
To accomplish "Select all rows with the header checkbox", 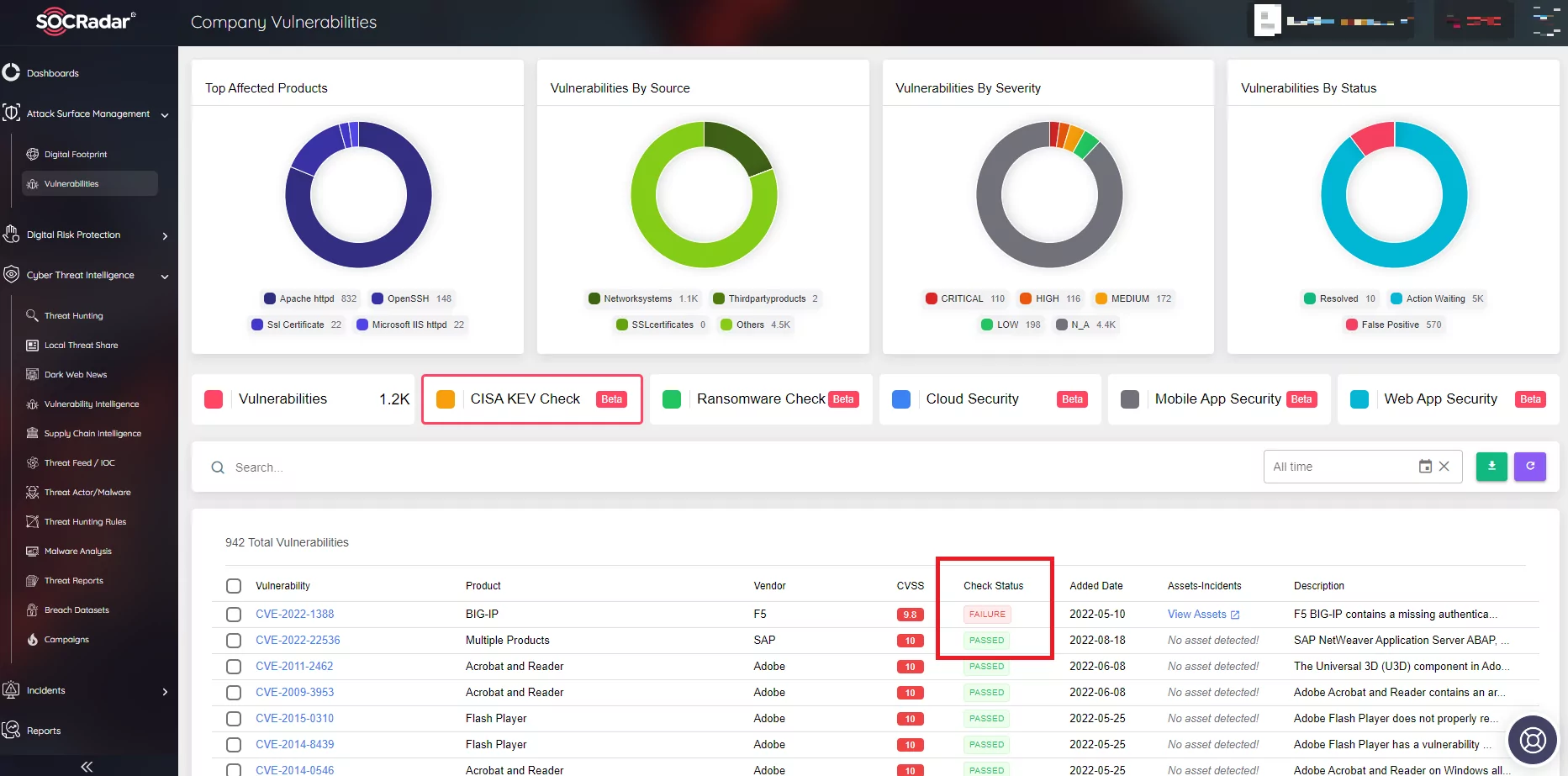I will click(x=233, y=586).
